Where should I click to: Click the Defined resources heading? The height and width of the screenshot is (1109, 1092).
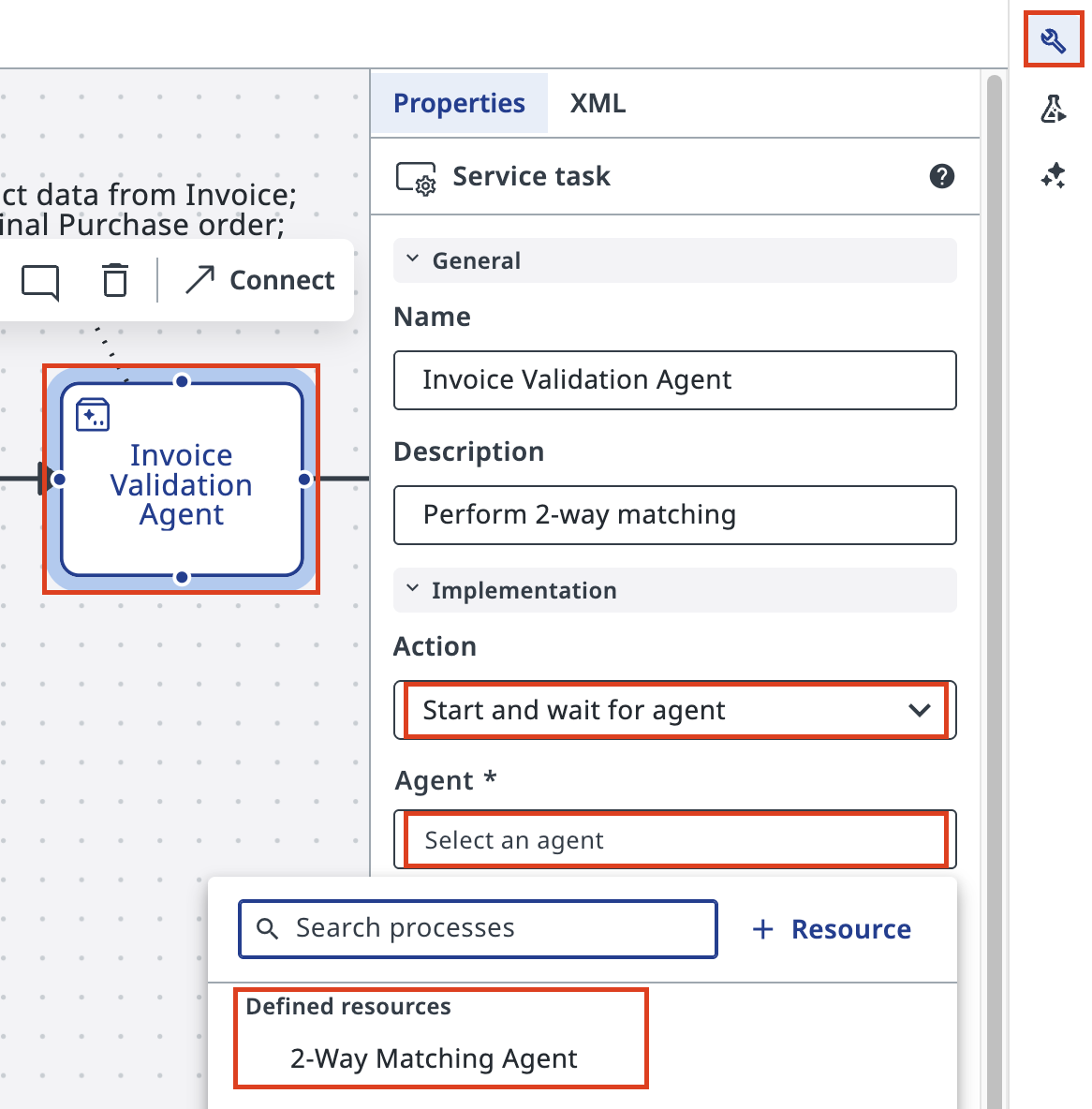348,1007
